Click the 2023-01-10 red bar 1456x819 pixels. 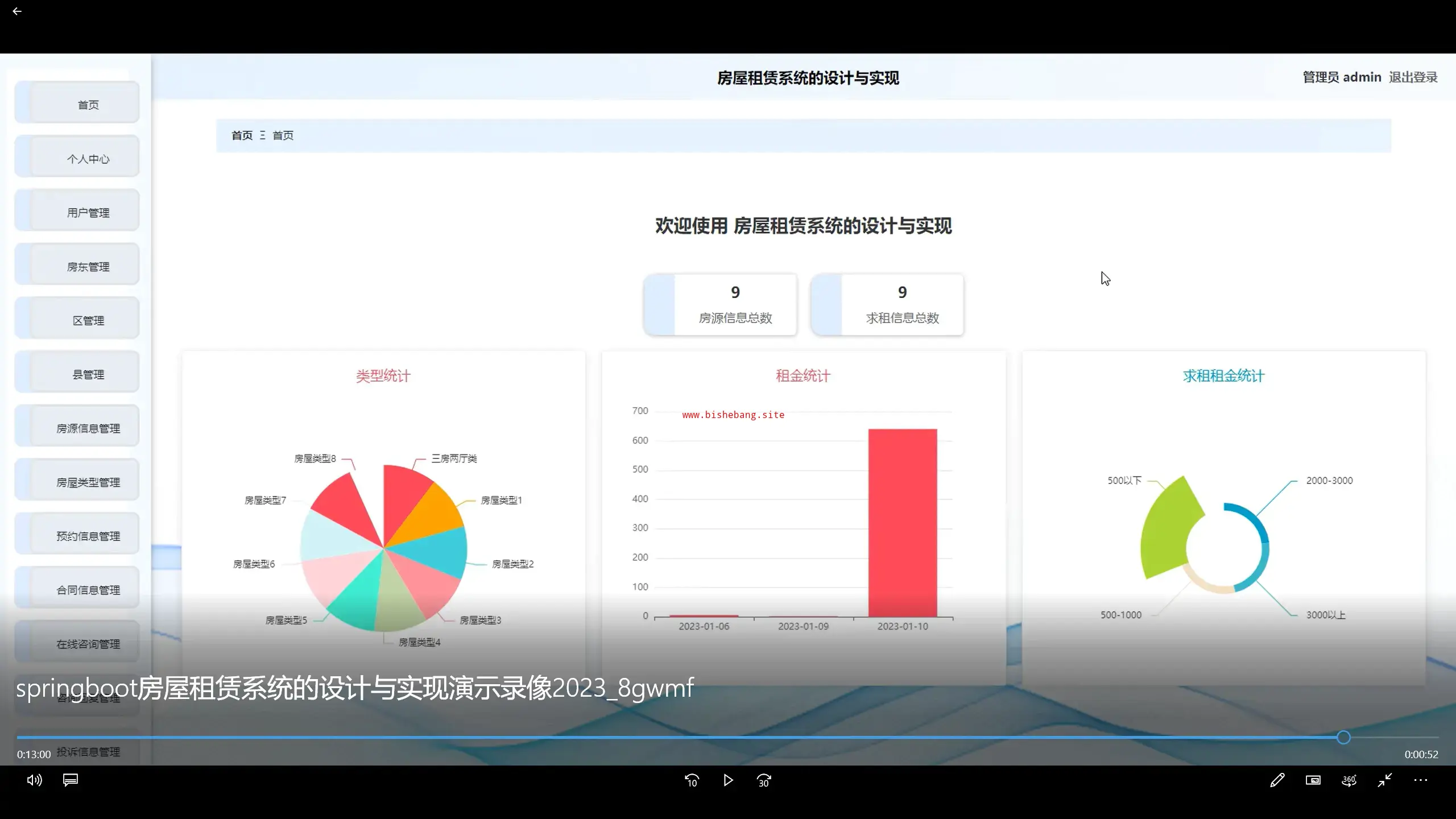coord(902,523)
